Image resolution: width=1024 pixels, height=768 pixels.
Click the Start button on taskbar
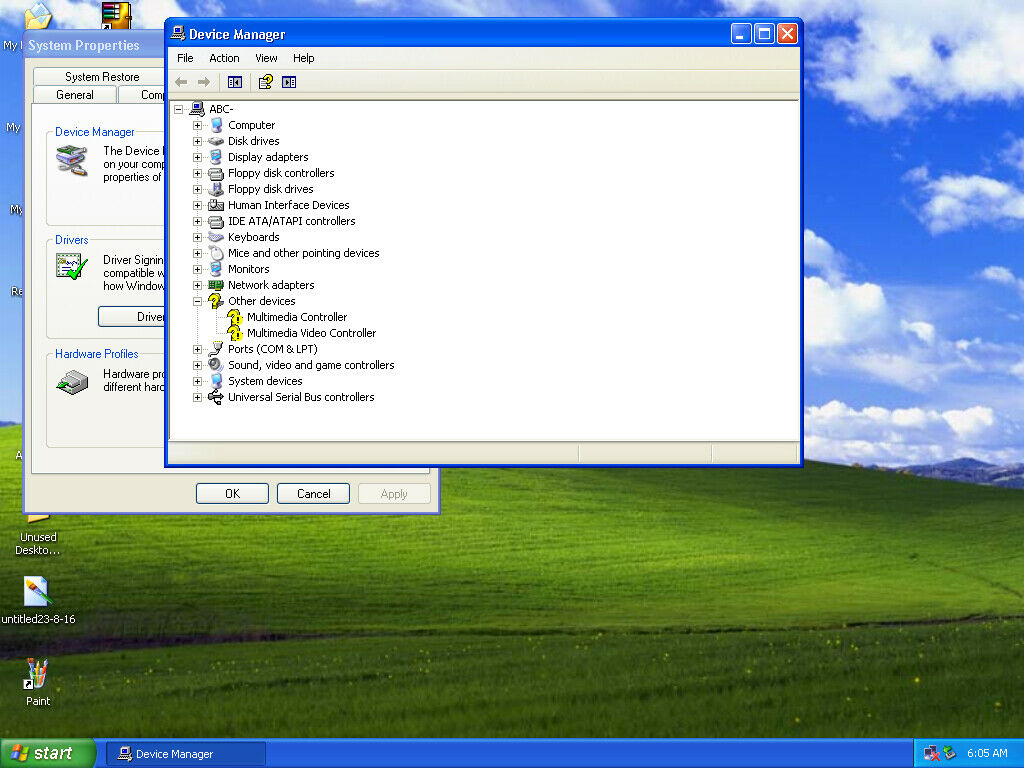click(48, 753)
